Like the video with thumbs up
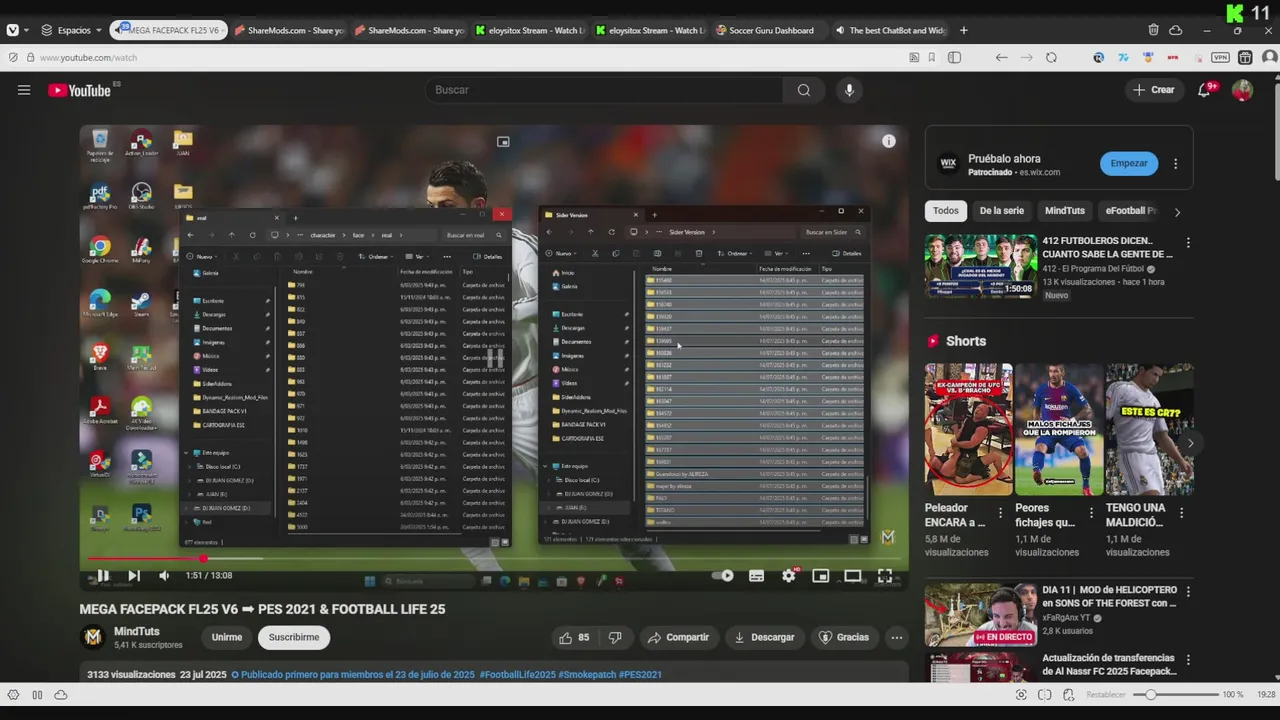1280x720 pixels. tap(574, 637)
